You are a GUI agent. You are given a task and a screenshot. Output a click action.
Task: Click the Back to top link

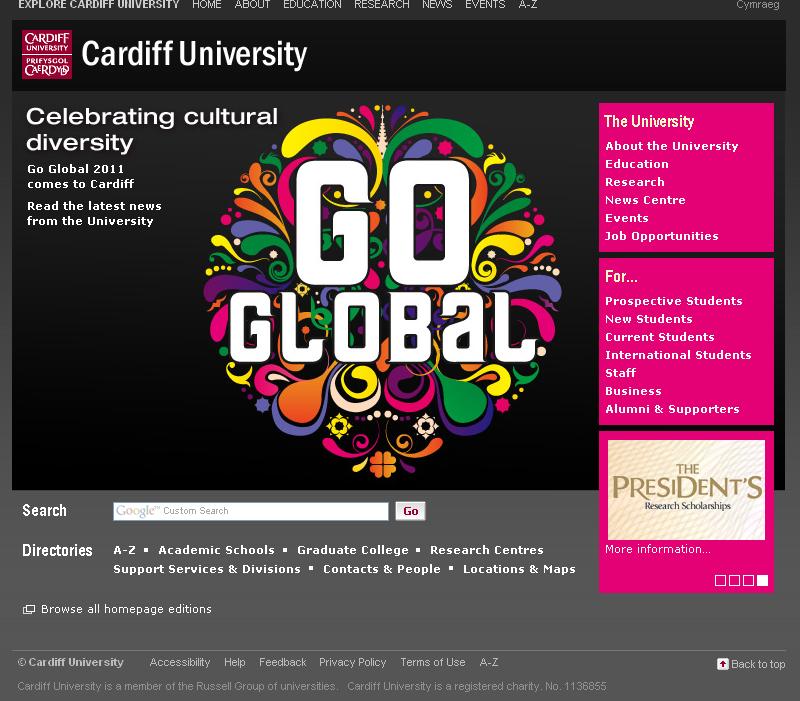pyautogui.click(x=758, y=664)
